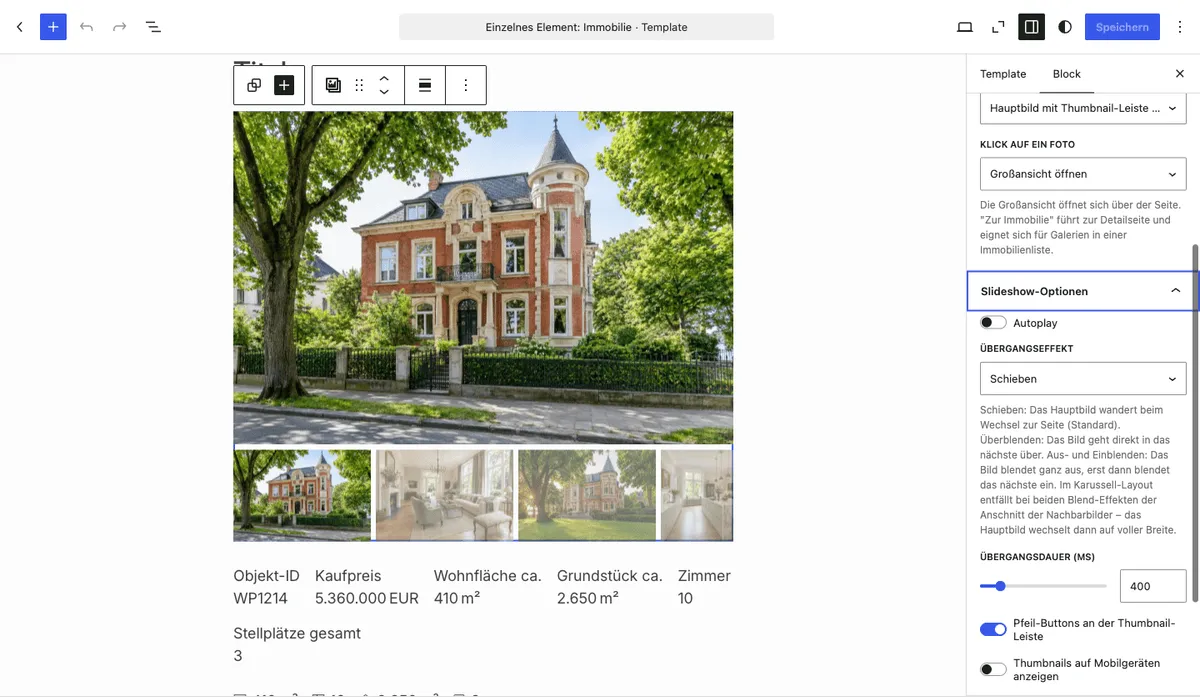Toggle Pfeil-Buttons an der Thumbnail-Leiste

[x=993, y=629]
